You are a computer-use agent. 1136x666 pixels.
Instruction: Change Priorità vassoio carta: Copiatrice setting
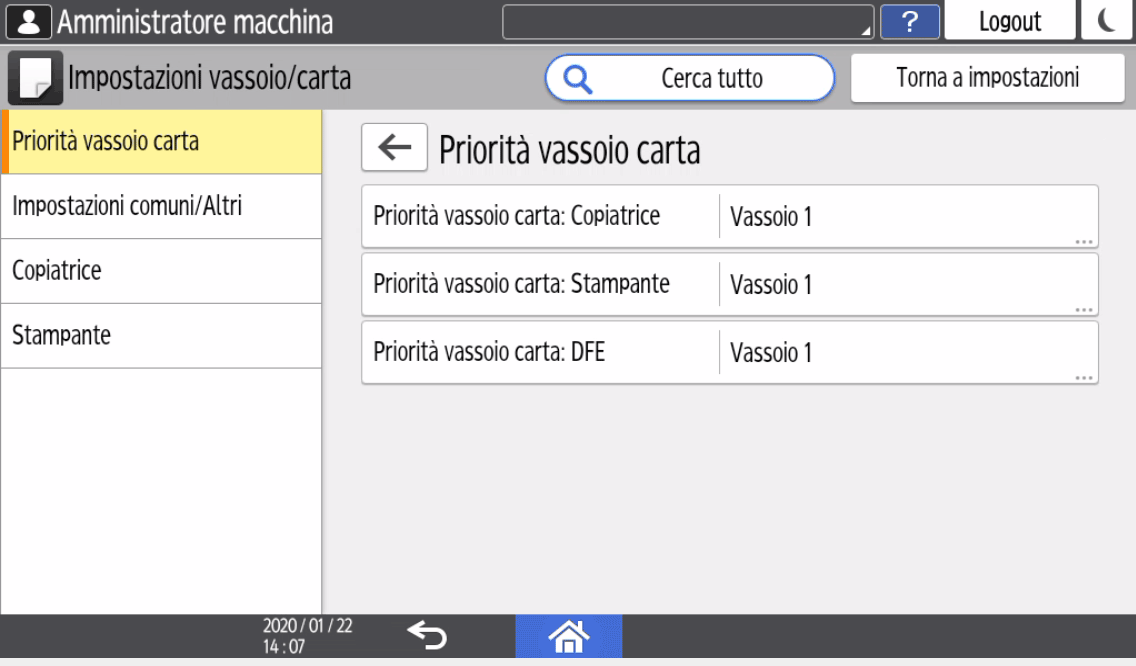click(730, 216)
